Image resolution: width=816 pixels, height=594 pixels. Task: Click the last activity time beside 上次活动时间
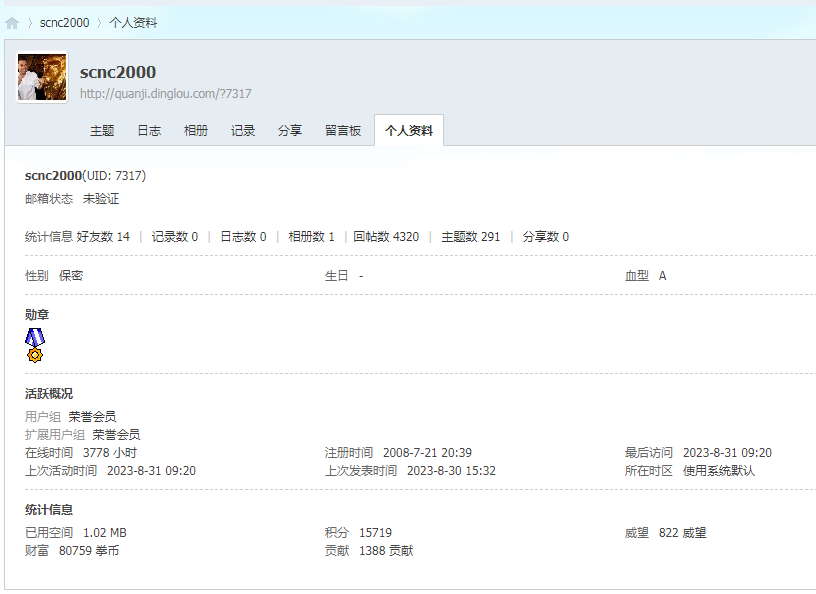[151, 471]
